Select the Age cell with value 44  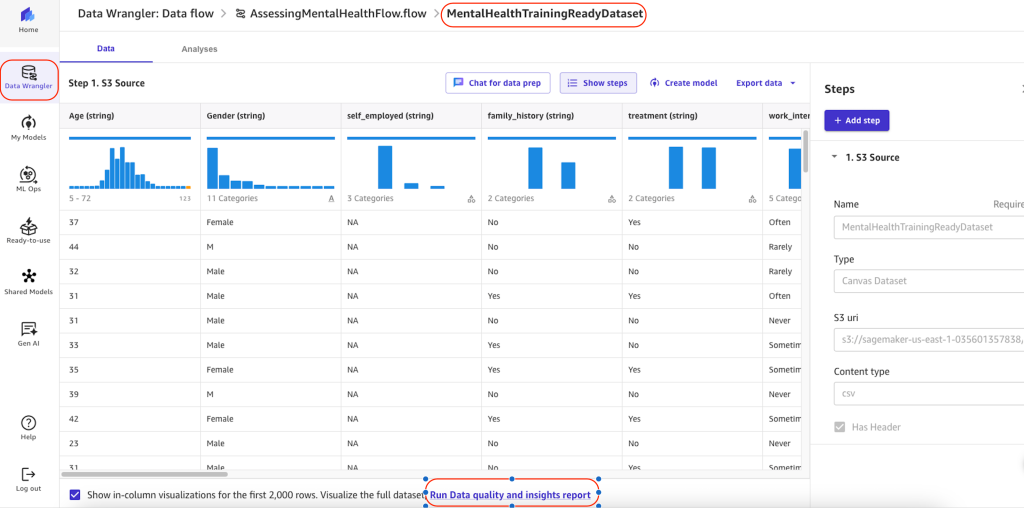tap(130, 247)
